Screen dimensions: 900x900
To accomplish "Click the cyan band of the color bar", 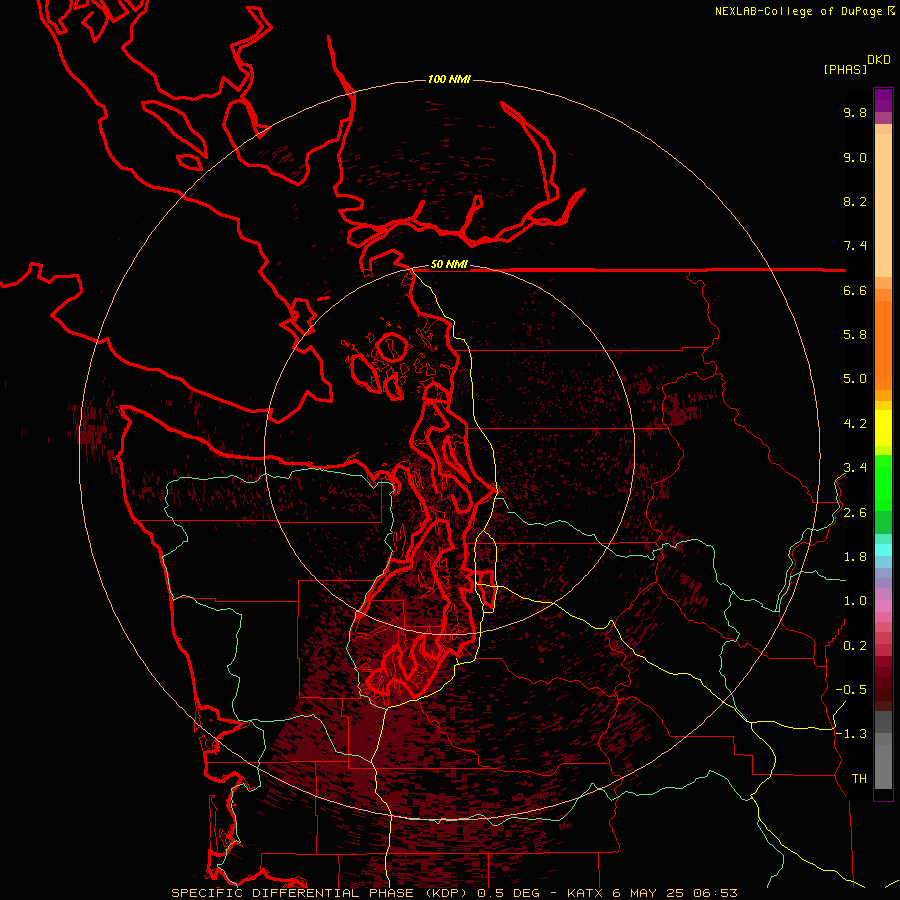I will pos(883,549).
